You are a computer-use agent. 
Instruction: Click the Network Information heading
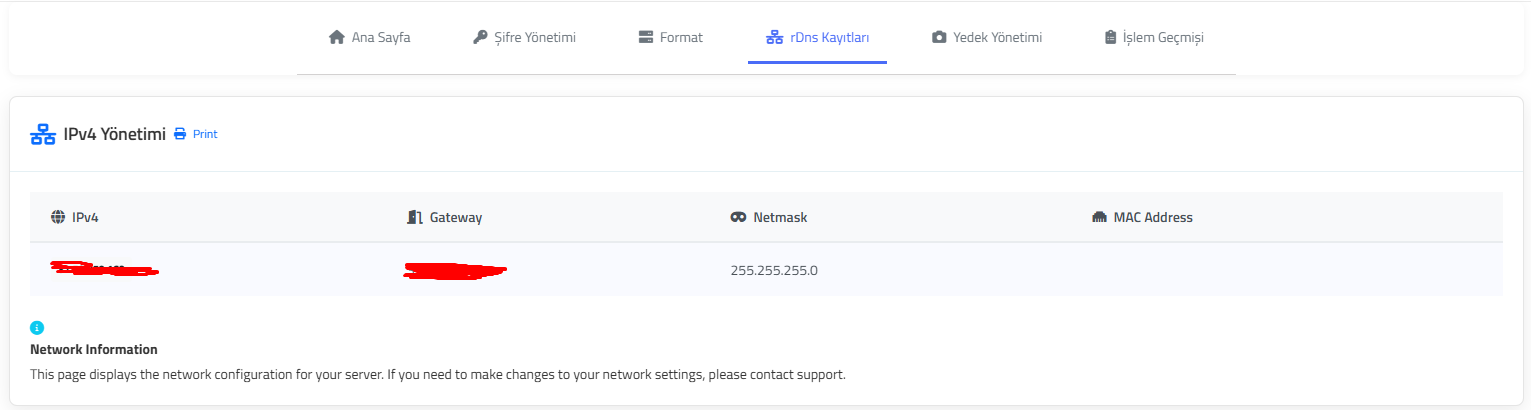(x=94, y=350)
